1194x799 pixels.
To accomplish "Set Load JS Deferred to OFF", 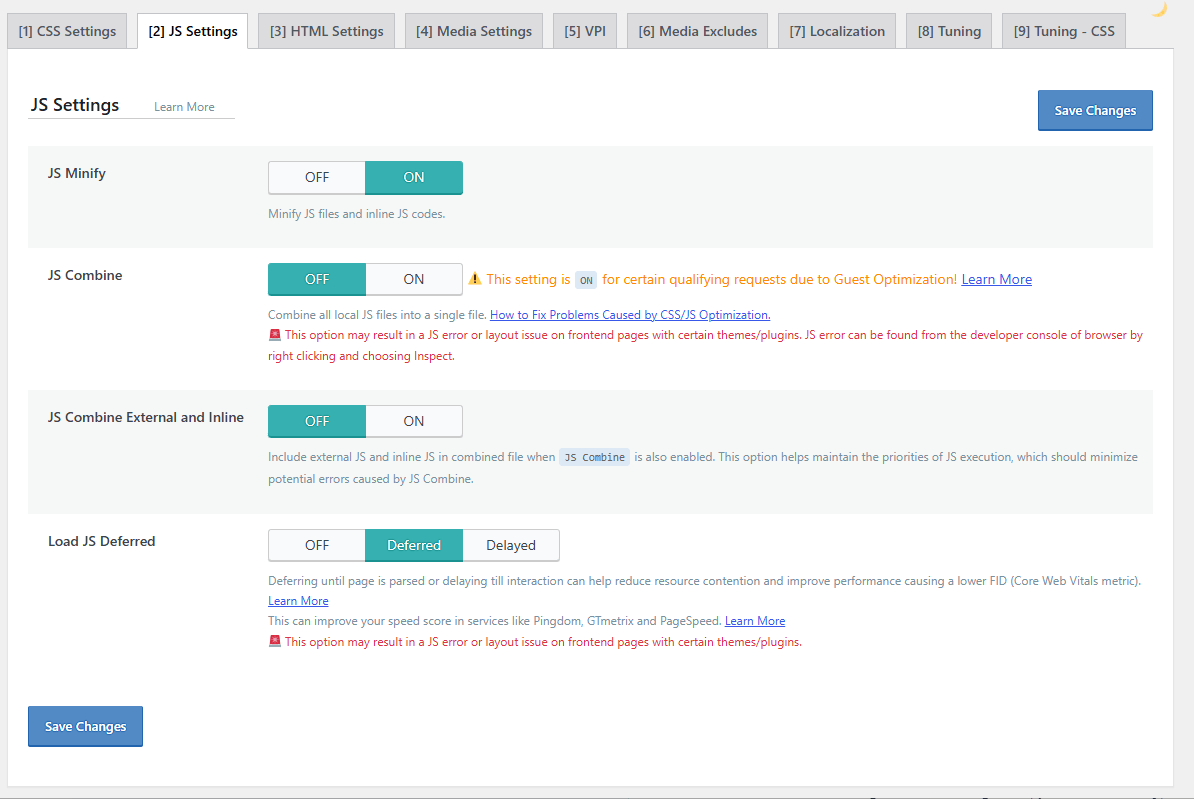I will 317,545.
